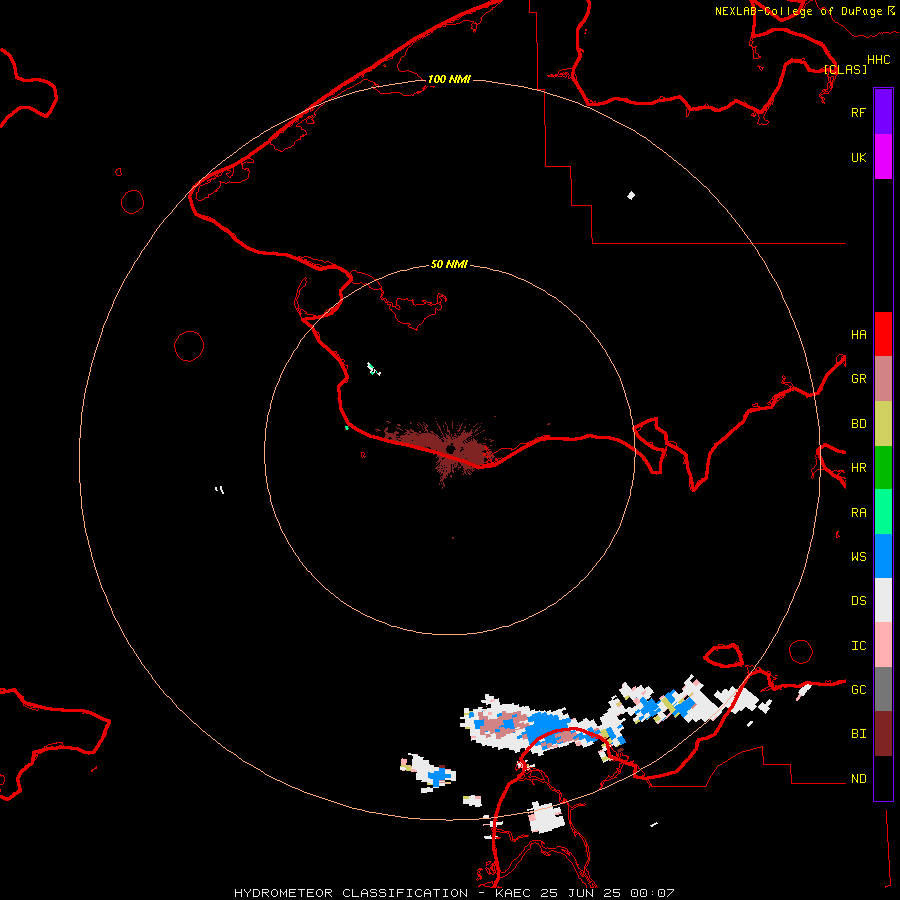This screenshot has height=900, width=900.
Task: Click the HR legend label
Action: click(858, 468)
